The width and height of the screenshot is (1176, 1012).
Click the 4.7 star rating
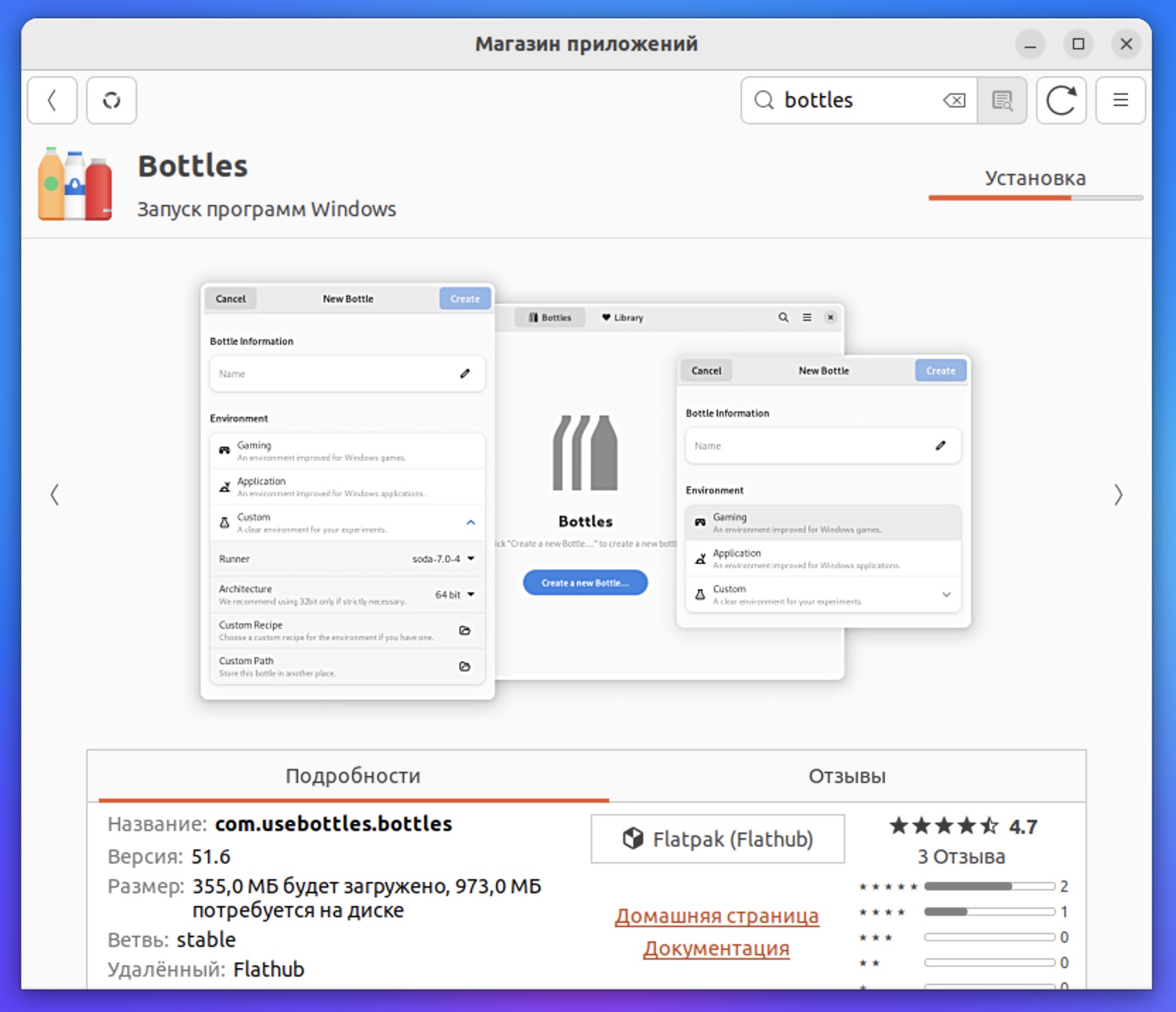(963, 826)
